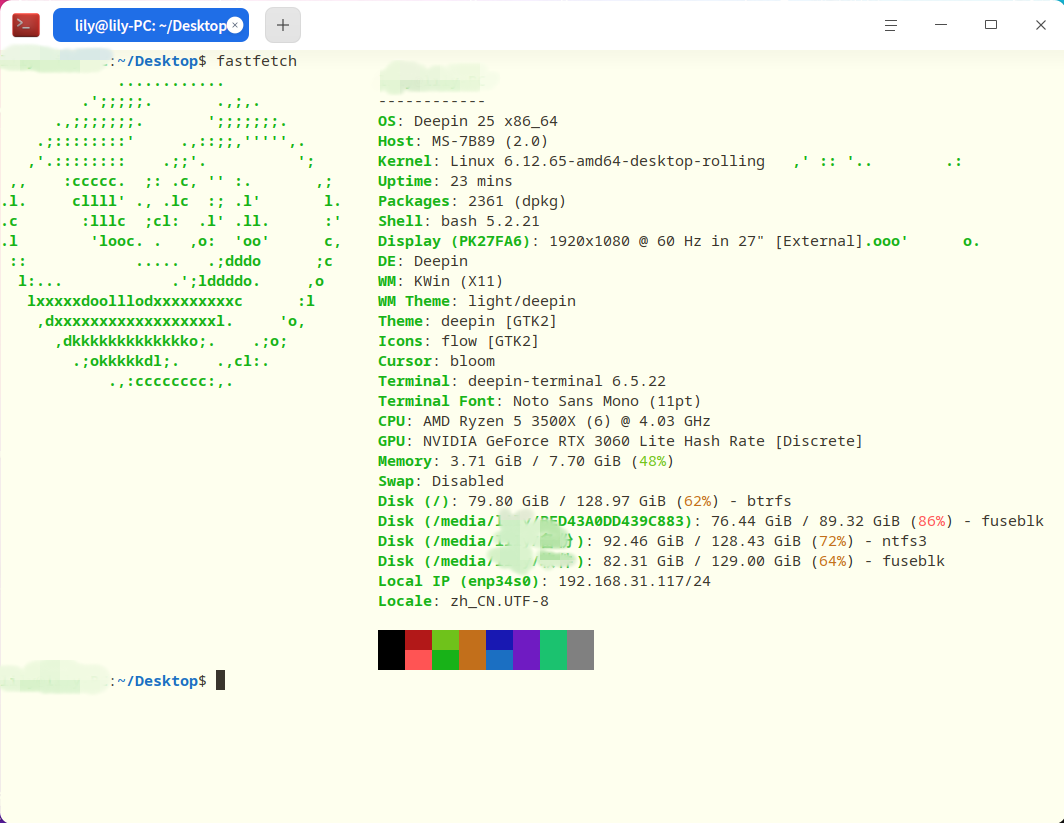Click the black color block in palette
The width and height of the screenshot is (1064, 823).
coord(391,650)
